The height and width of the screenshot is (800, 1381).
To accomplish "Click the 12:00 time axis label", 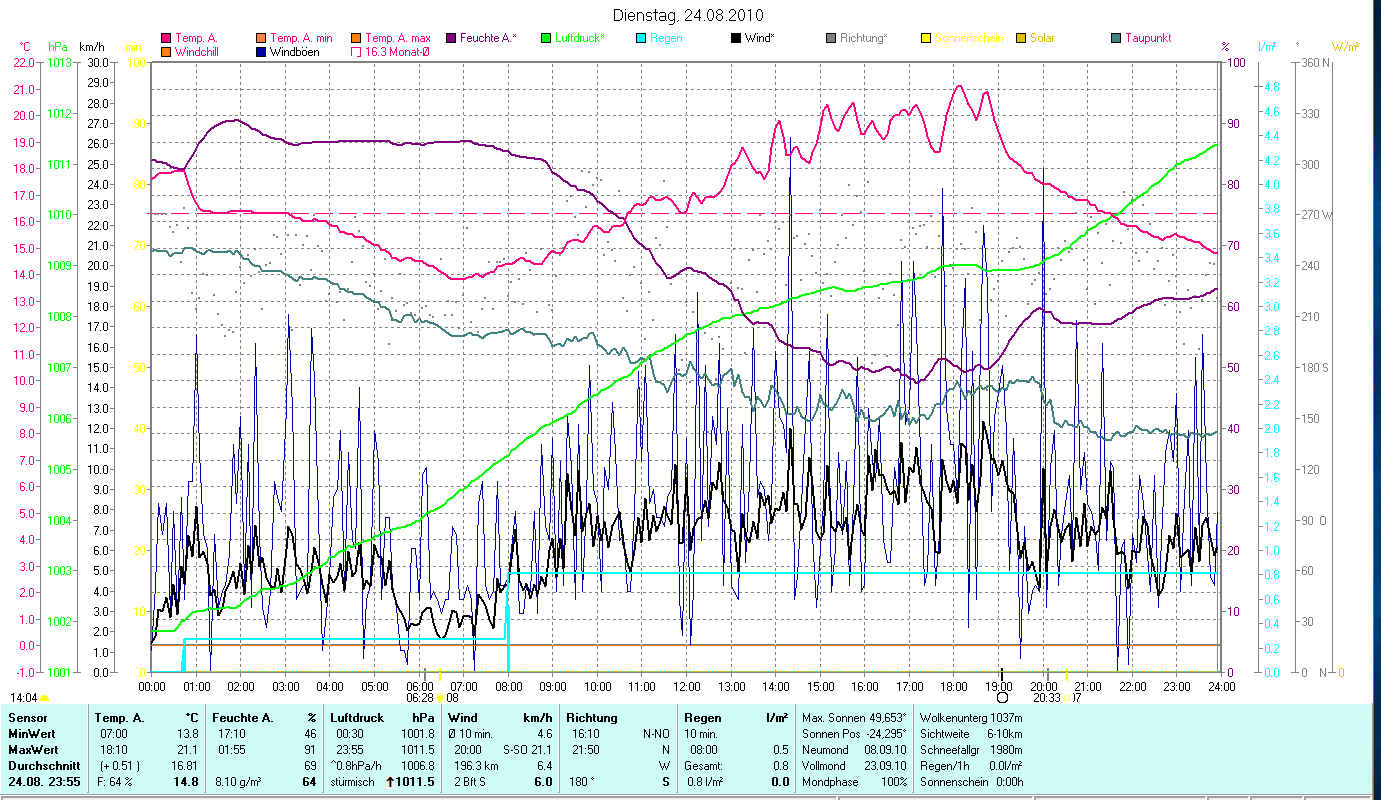I will coord(687,687).
